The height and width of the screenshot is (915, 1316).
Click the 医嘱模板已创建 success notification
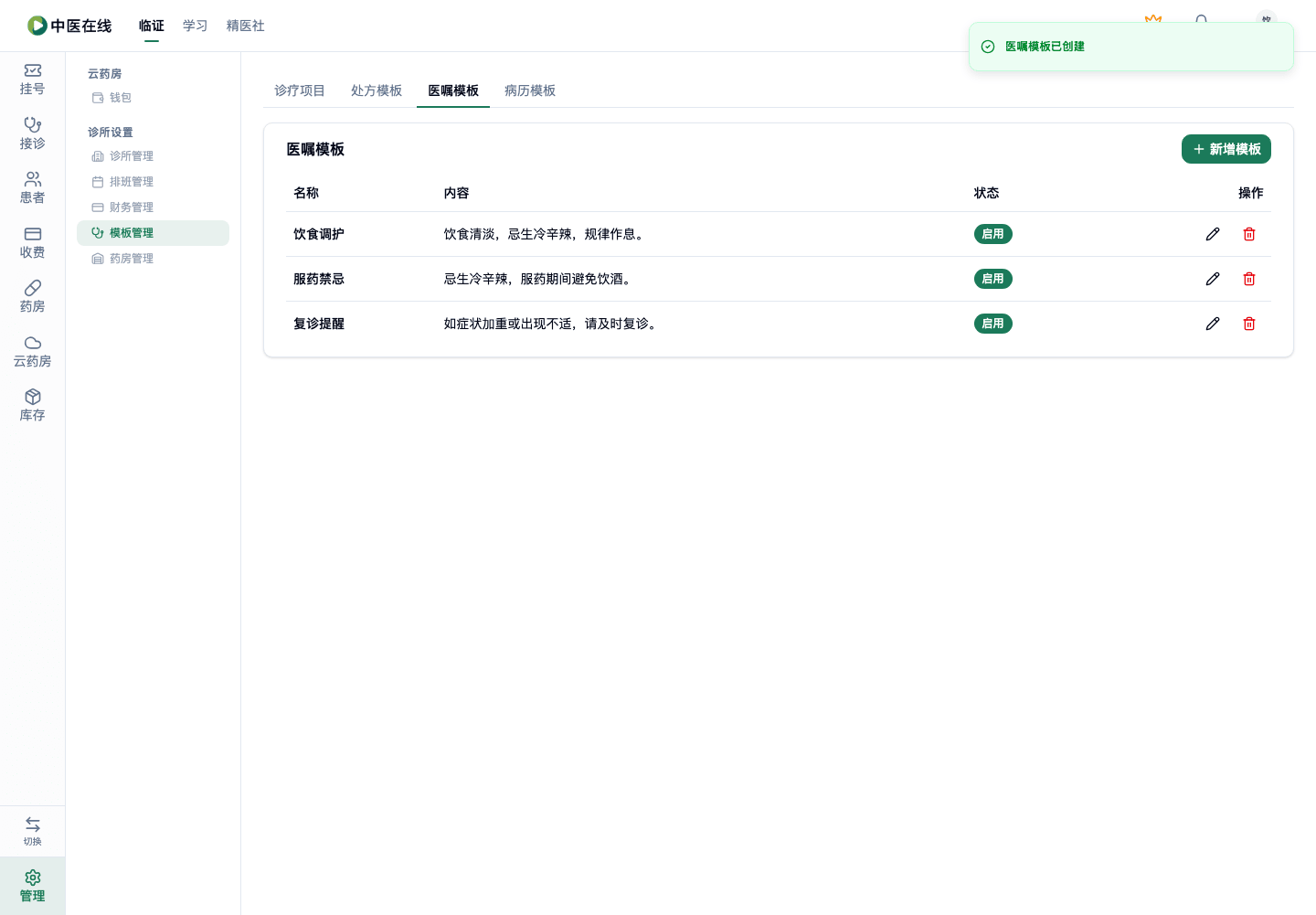1131,47
